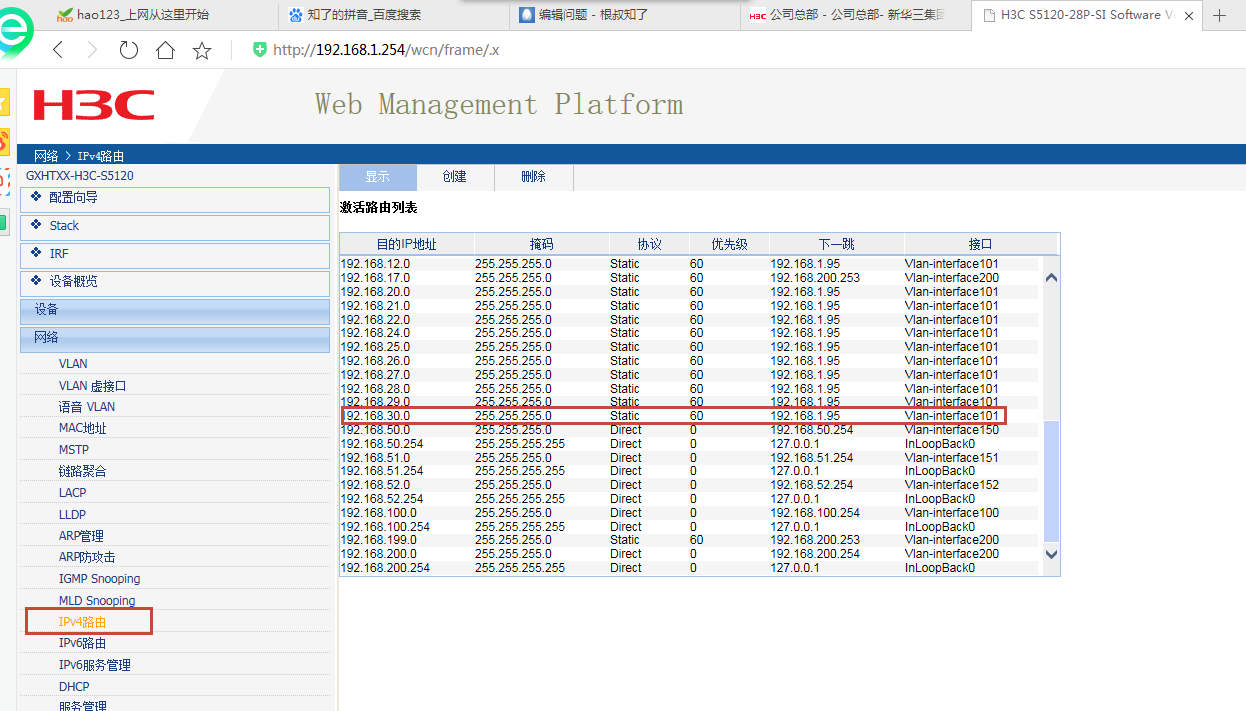Expand the 设备 section
Image resolution: width=1246 pixels, height=711 pixels.
[x=175, y=311]
